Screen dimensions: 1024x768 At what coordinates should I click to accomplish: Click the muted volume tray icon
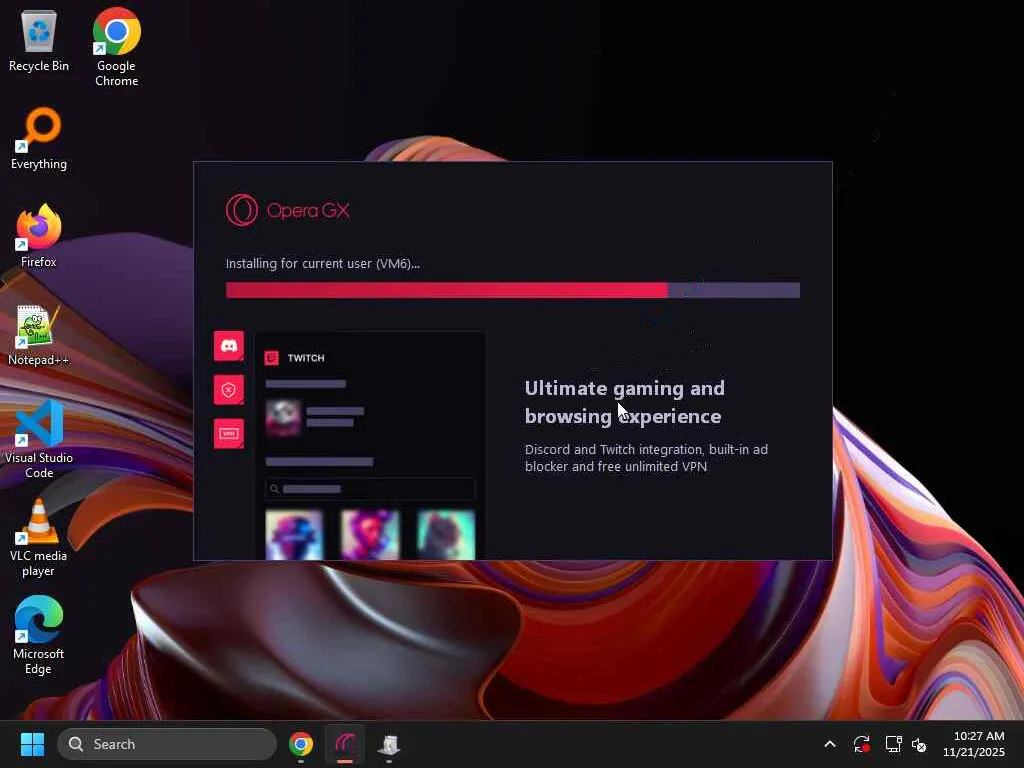(x=919, y=744)
